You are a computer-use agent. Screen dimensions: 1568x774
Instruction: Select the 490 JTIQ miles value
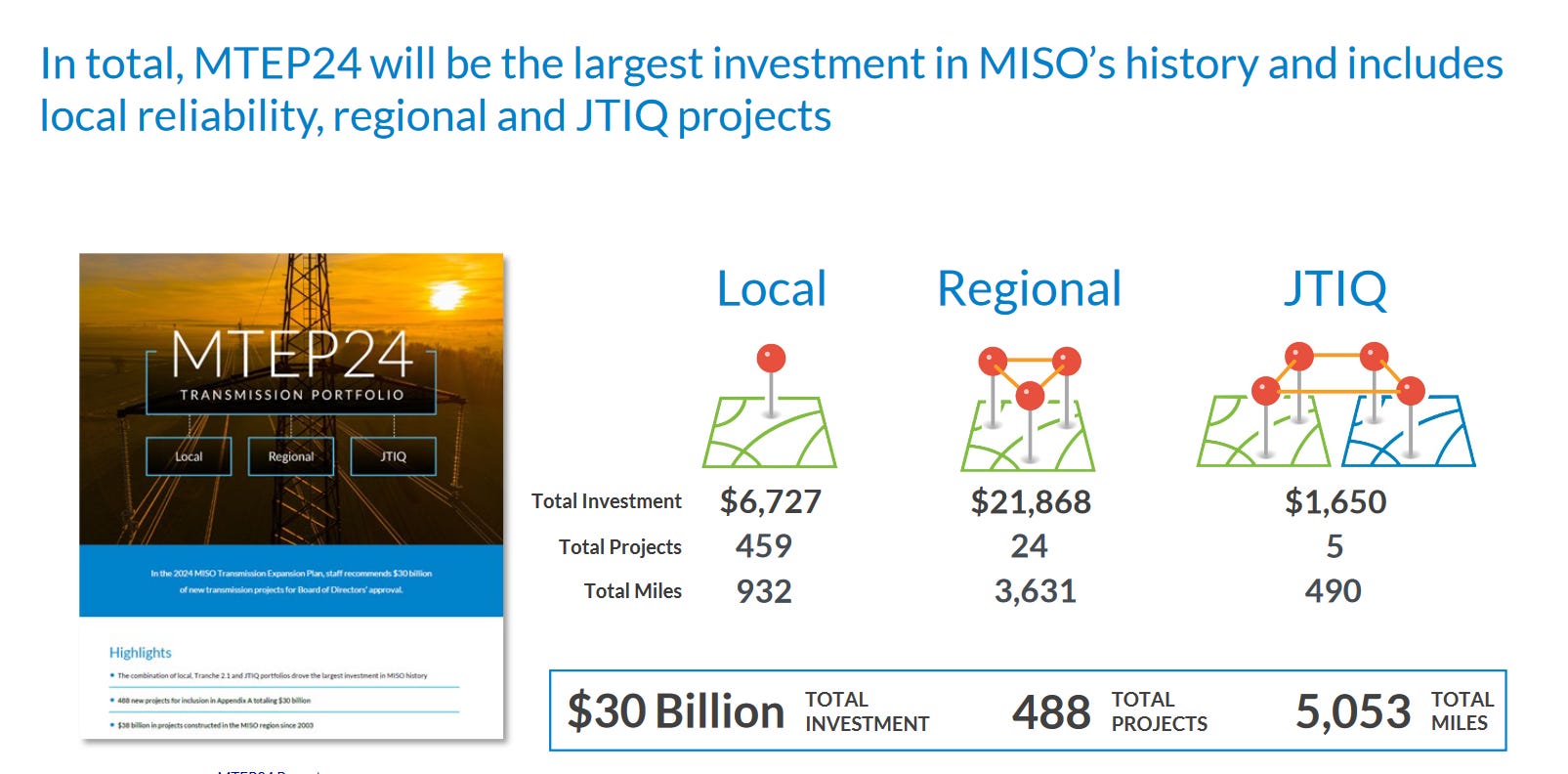tap(1333, 591)
